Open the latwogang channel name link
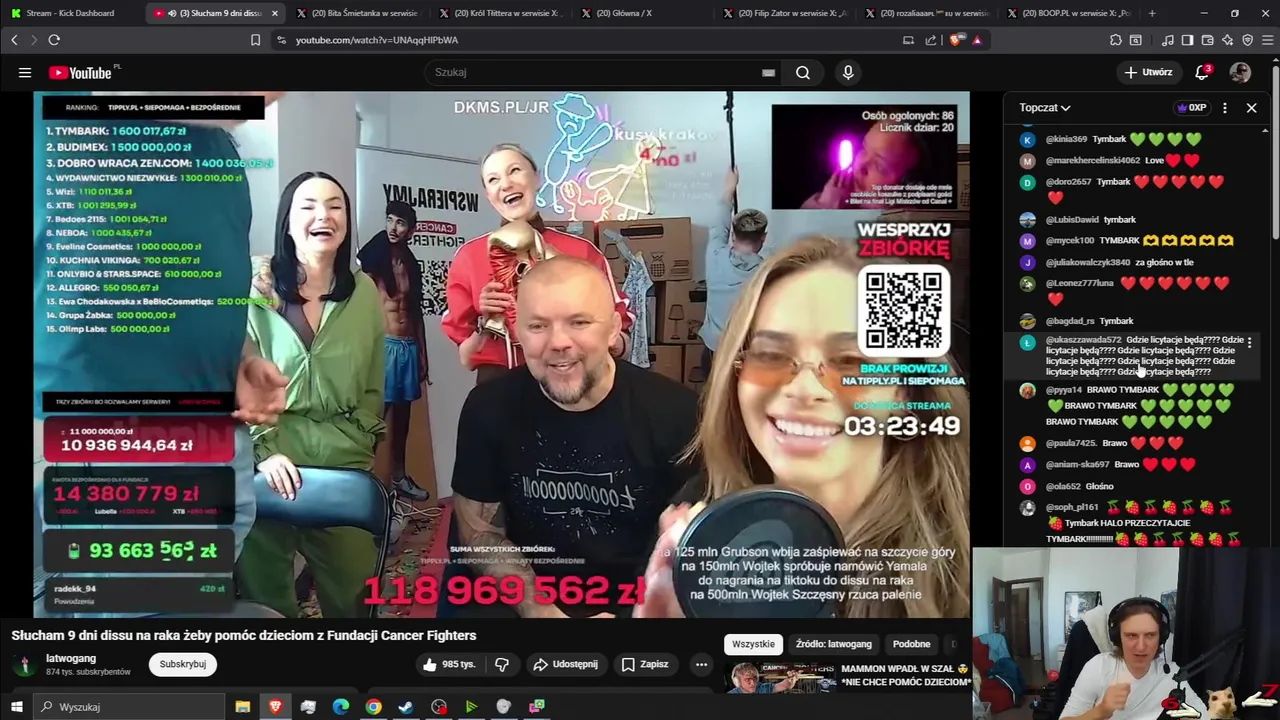 point(71,658)
